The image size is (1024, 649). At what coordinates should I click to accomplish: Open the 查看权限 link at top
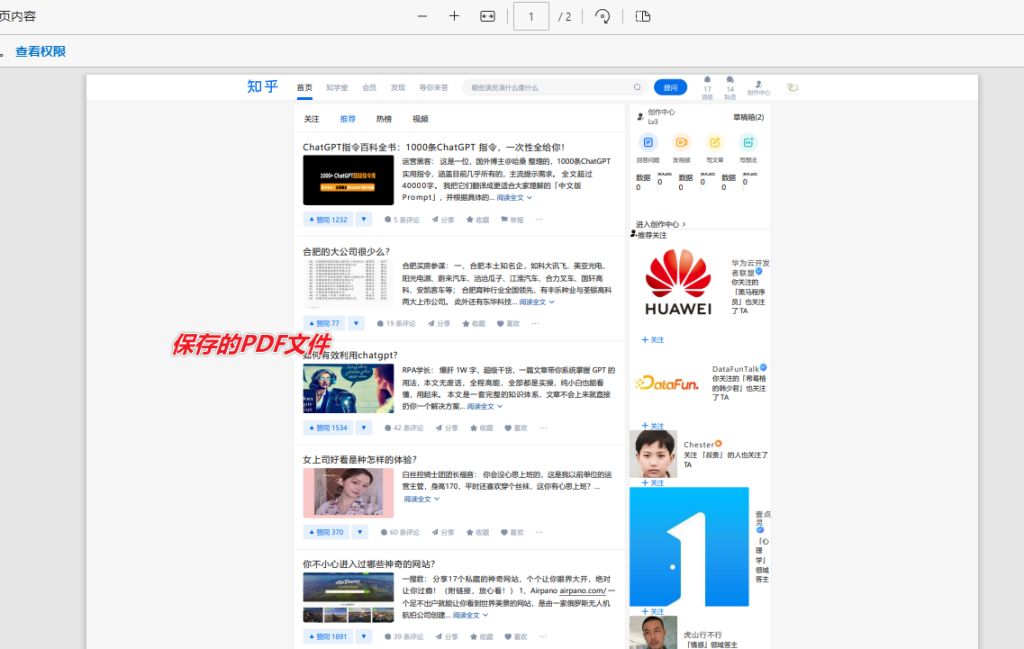coord(41,51)
